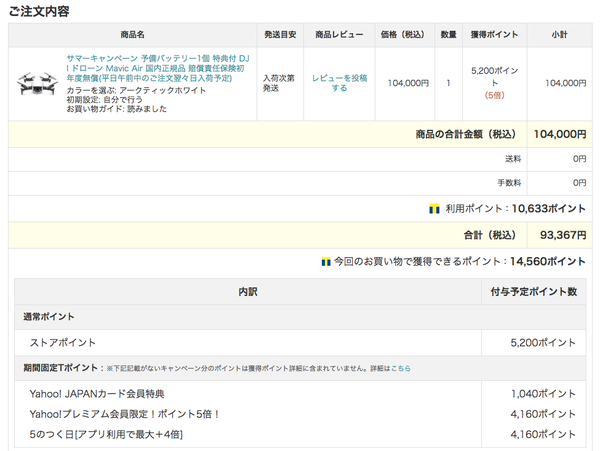
Task: Select the 商品レビュー column header
Action: point(339,35)
